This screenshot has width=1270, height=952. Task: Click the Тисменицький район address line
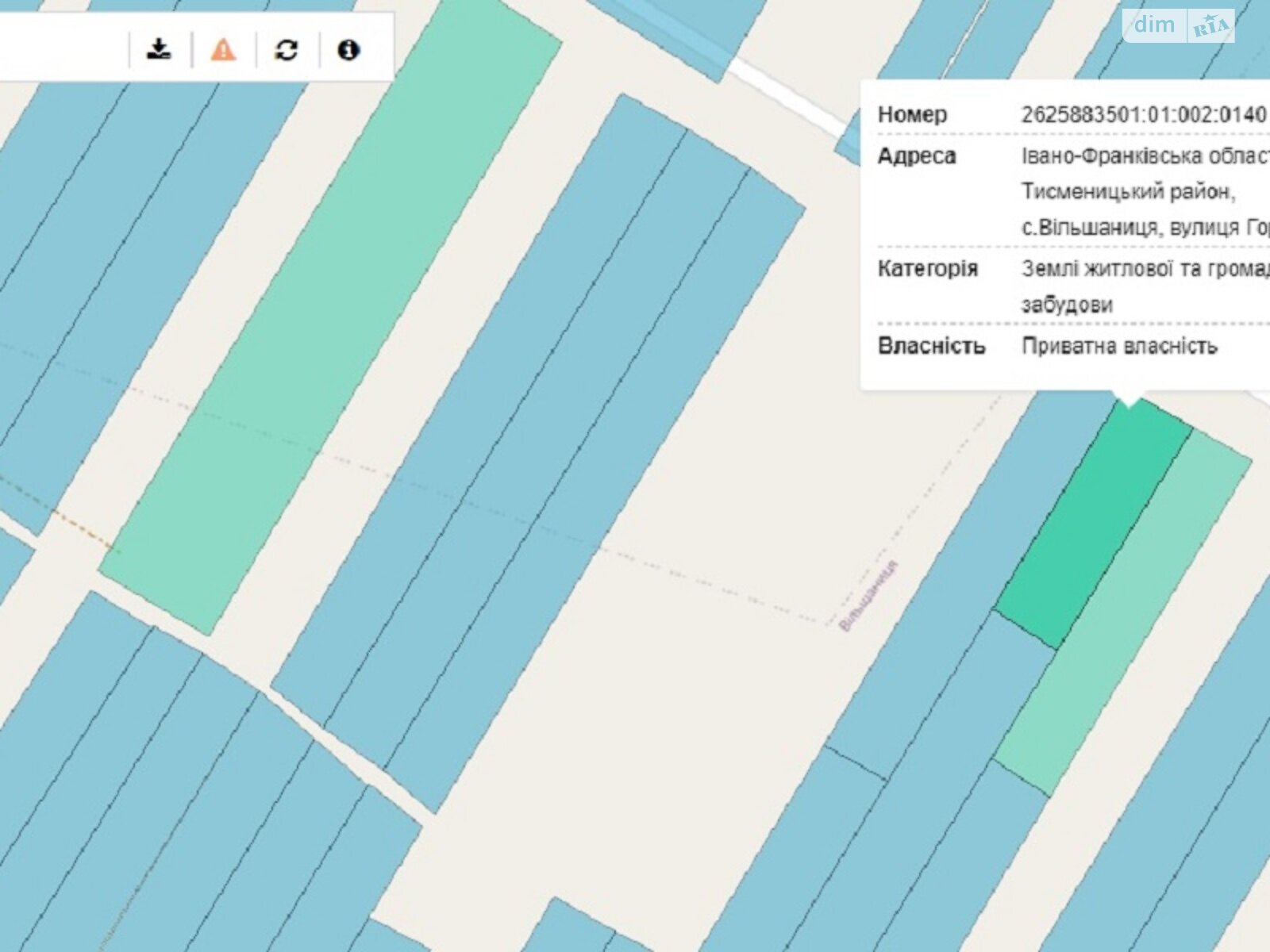tap(1128, 191)
